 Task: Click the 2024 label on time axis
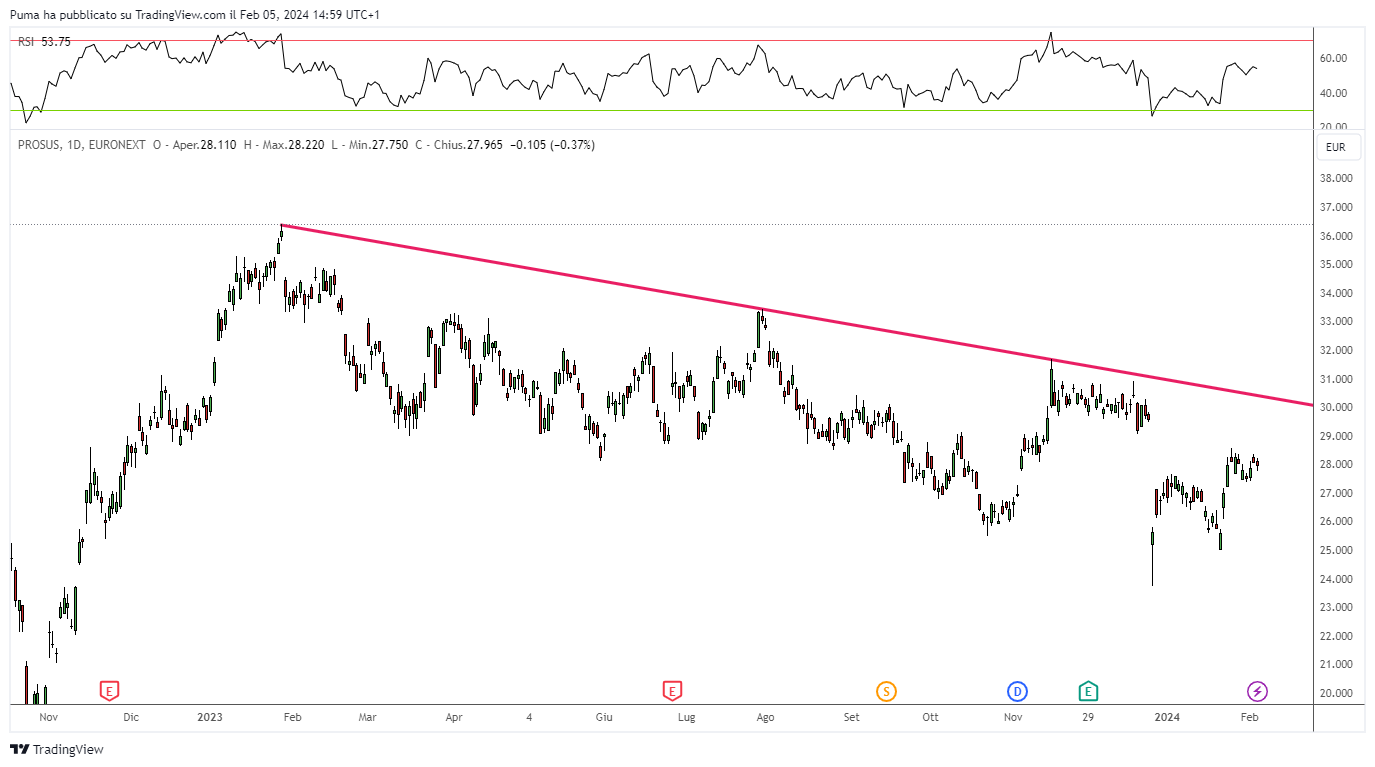click(1167, 717)
